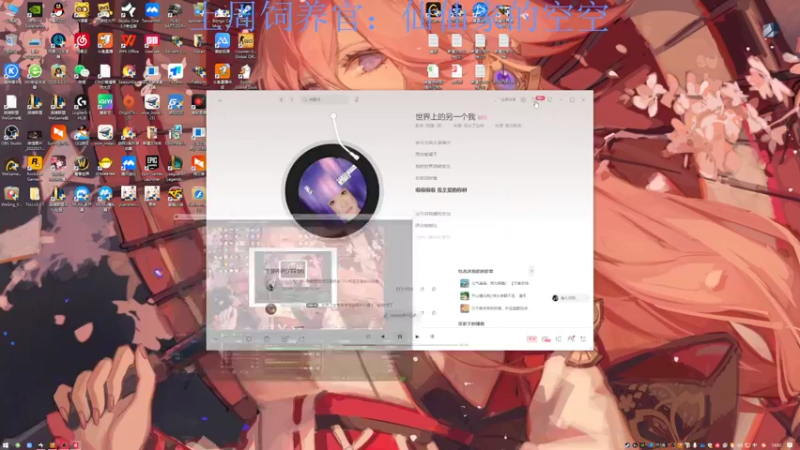Click the comment input field with avatar

(570, 298)
